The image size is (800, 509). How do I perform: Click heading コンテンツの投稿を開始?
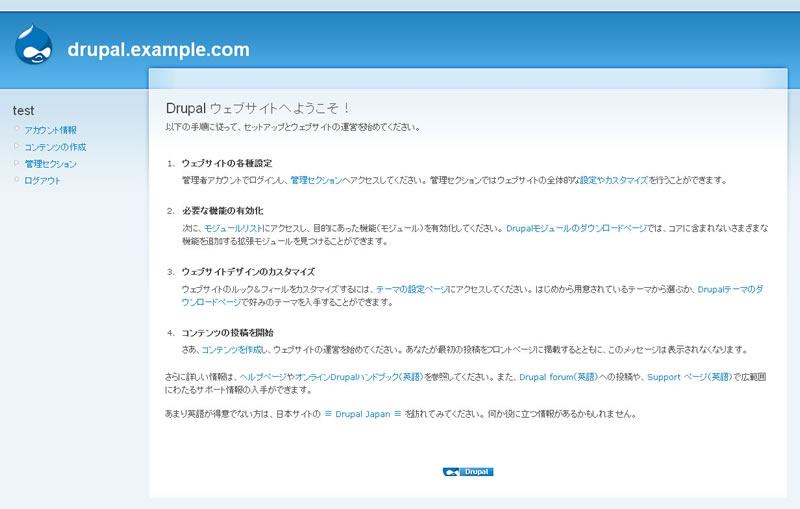pos(228,333)
